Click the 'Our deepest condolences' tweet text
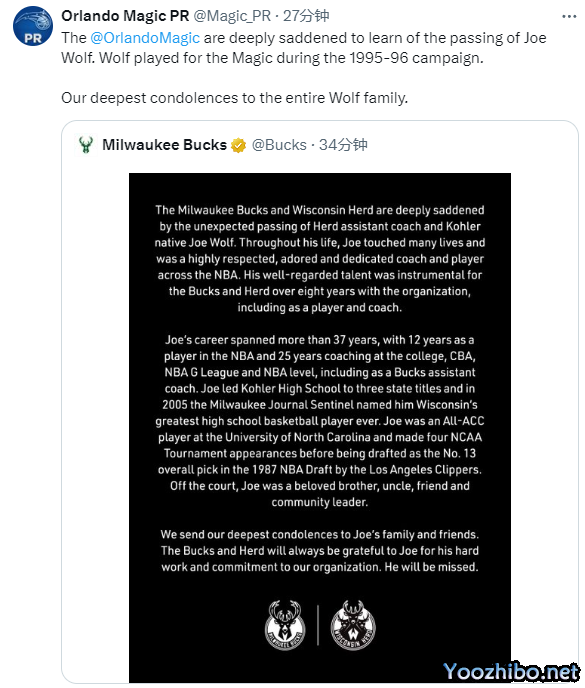The height and width of the screenshot is (688, 585). tap(234, 97)
